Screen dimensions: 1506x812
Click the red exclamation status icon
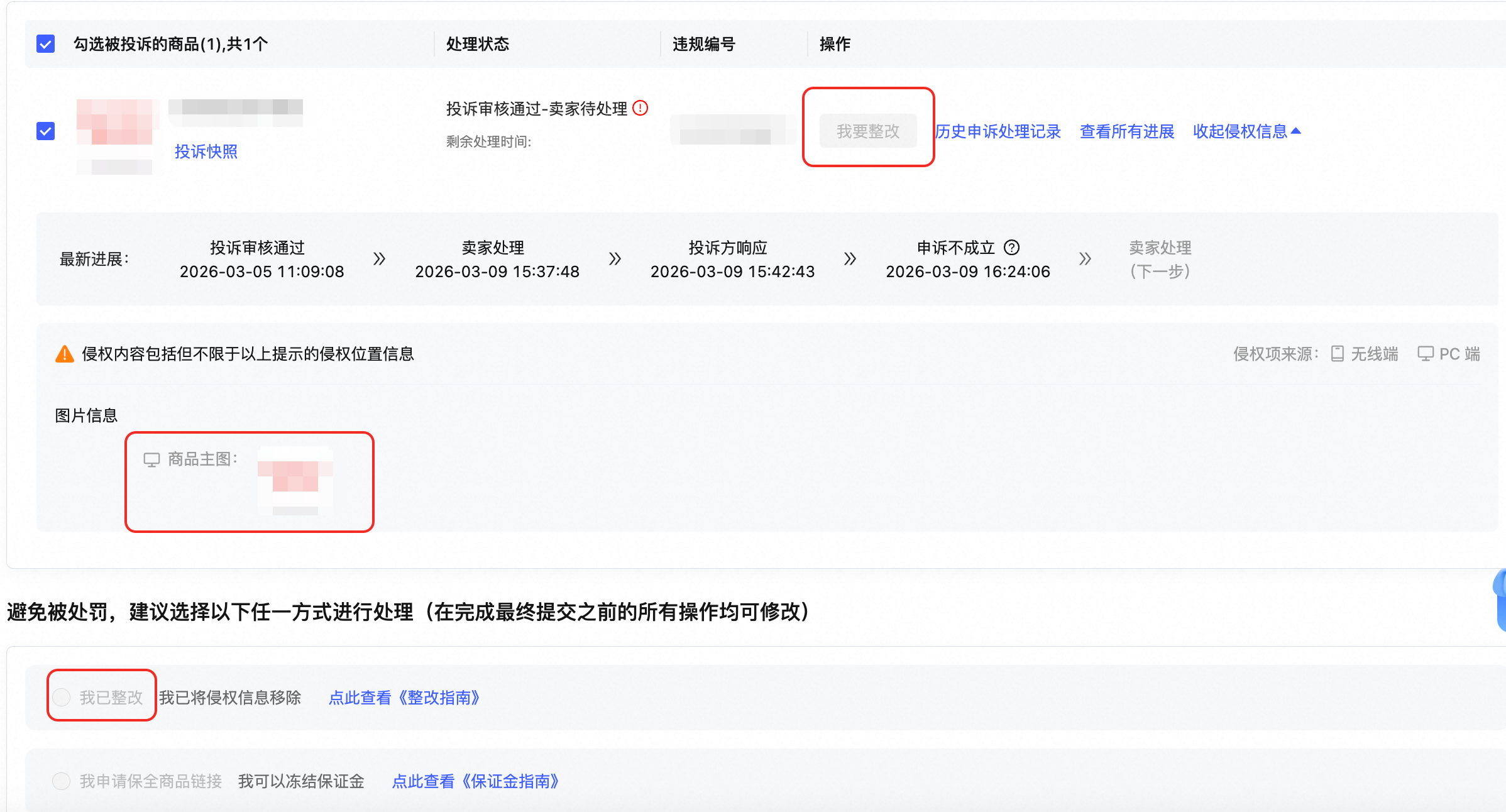(640, 108)
